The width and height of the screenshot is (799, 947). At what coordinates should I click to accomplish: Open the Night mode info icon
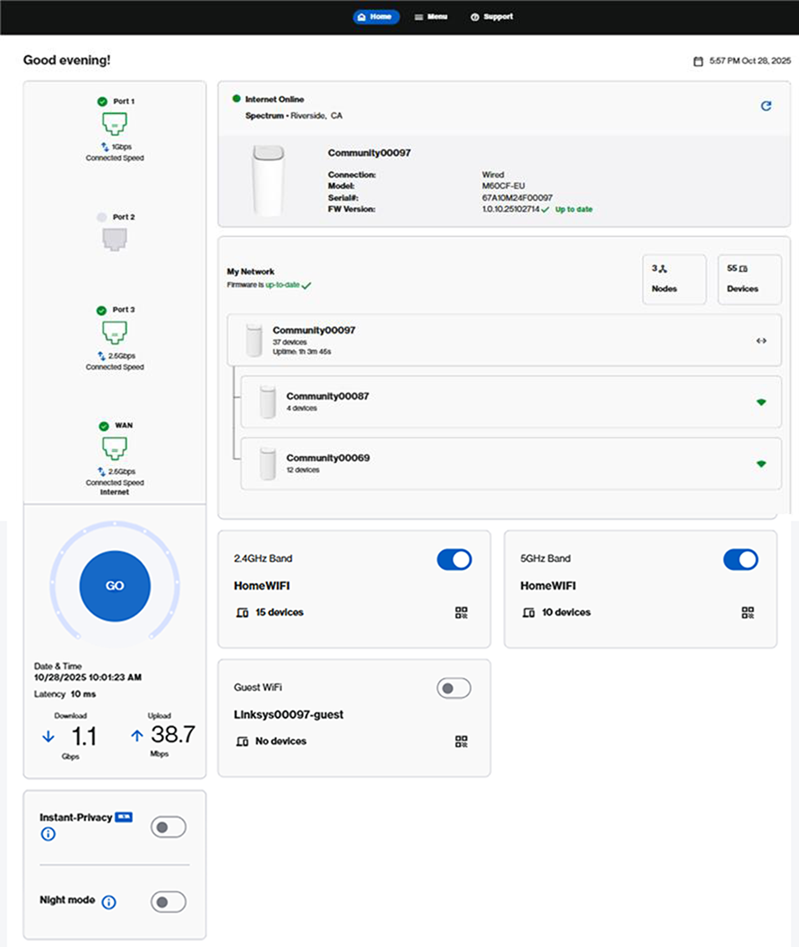coord(109,902)
